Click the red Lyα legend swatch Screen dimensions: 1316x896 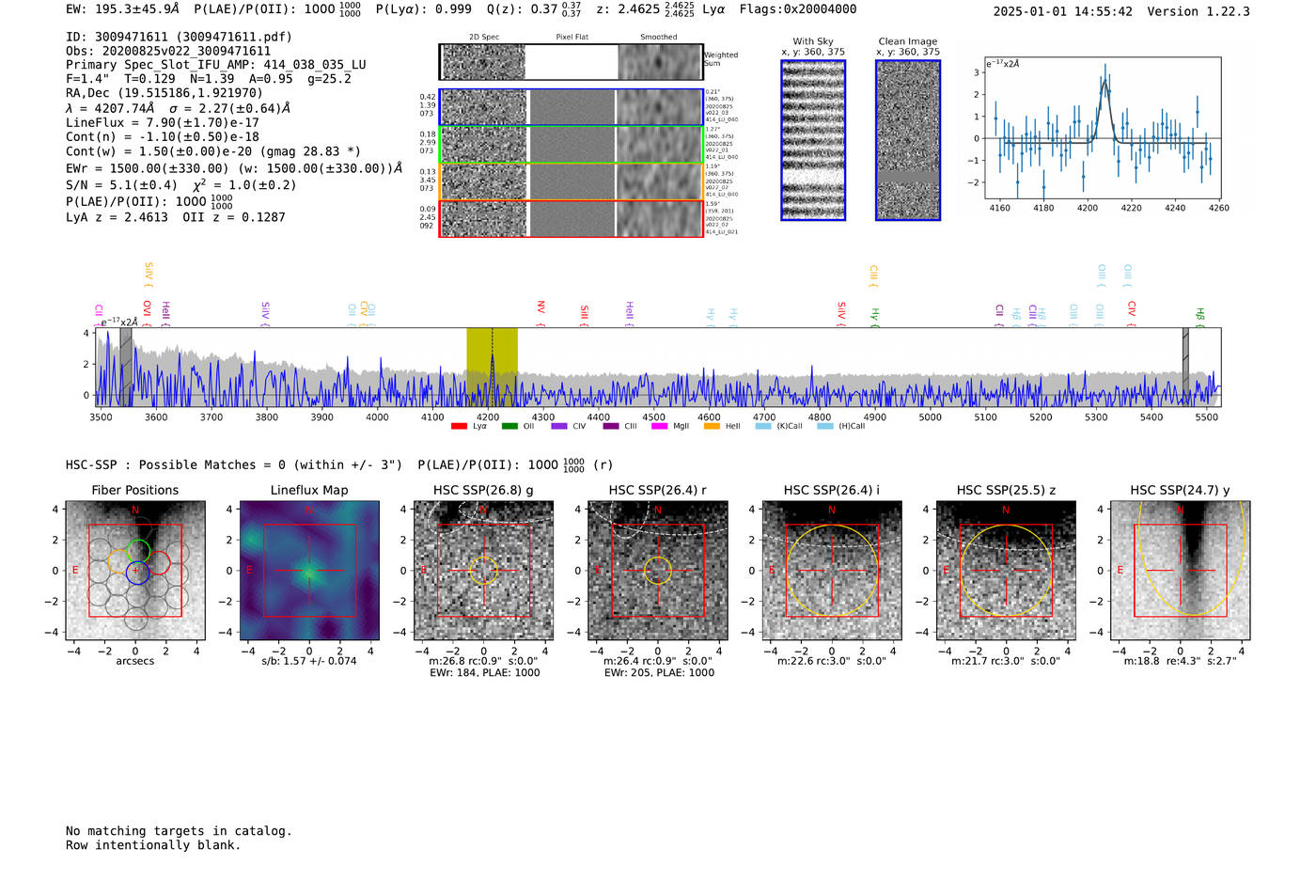click(x=459, y=426)
